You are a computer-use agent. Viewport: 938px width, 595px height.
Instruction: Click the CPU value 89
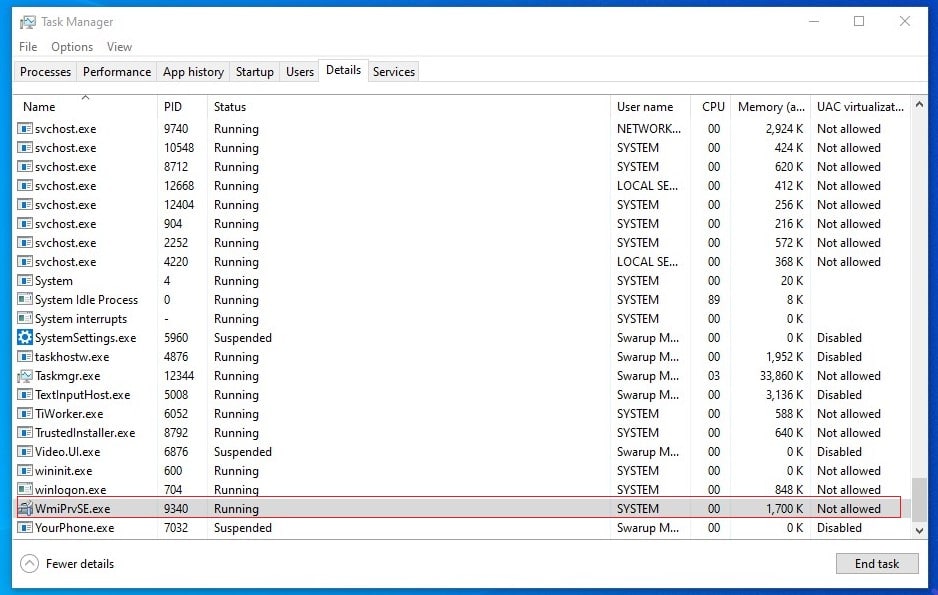point(714,300)
